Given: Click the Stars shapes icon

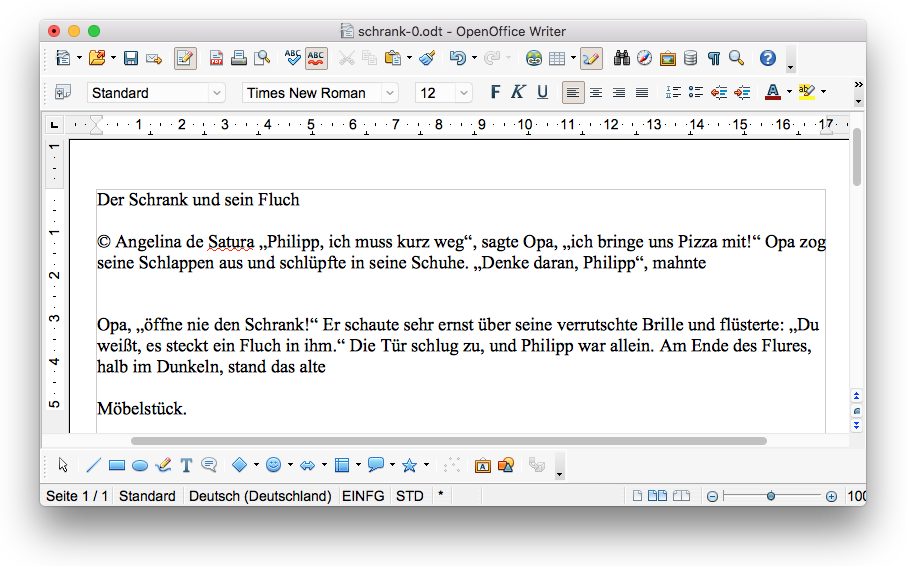Looking at the screenshot, I should tap(410, 465).
